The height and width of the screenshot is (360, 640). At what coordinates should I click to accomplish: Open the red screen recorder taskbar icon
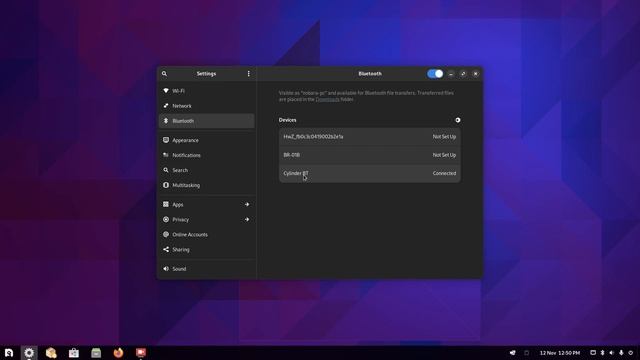(141, 353)
